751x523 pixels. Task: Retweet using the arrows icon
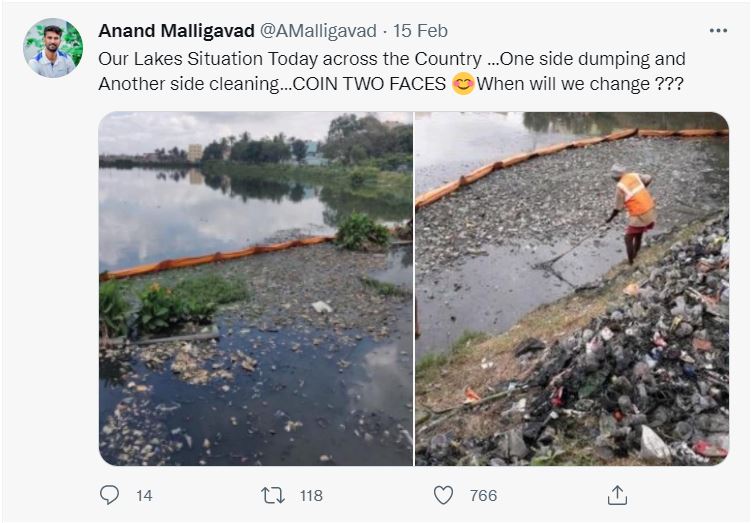pyautogui.click(x=273, y=495)
